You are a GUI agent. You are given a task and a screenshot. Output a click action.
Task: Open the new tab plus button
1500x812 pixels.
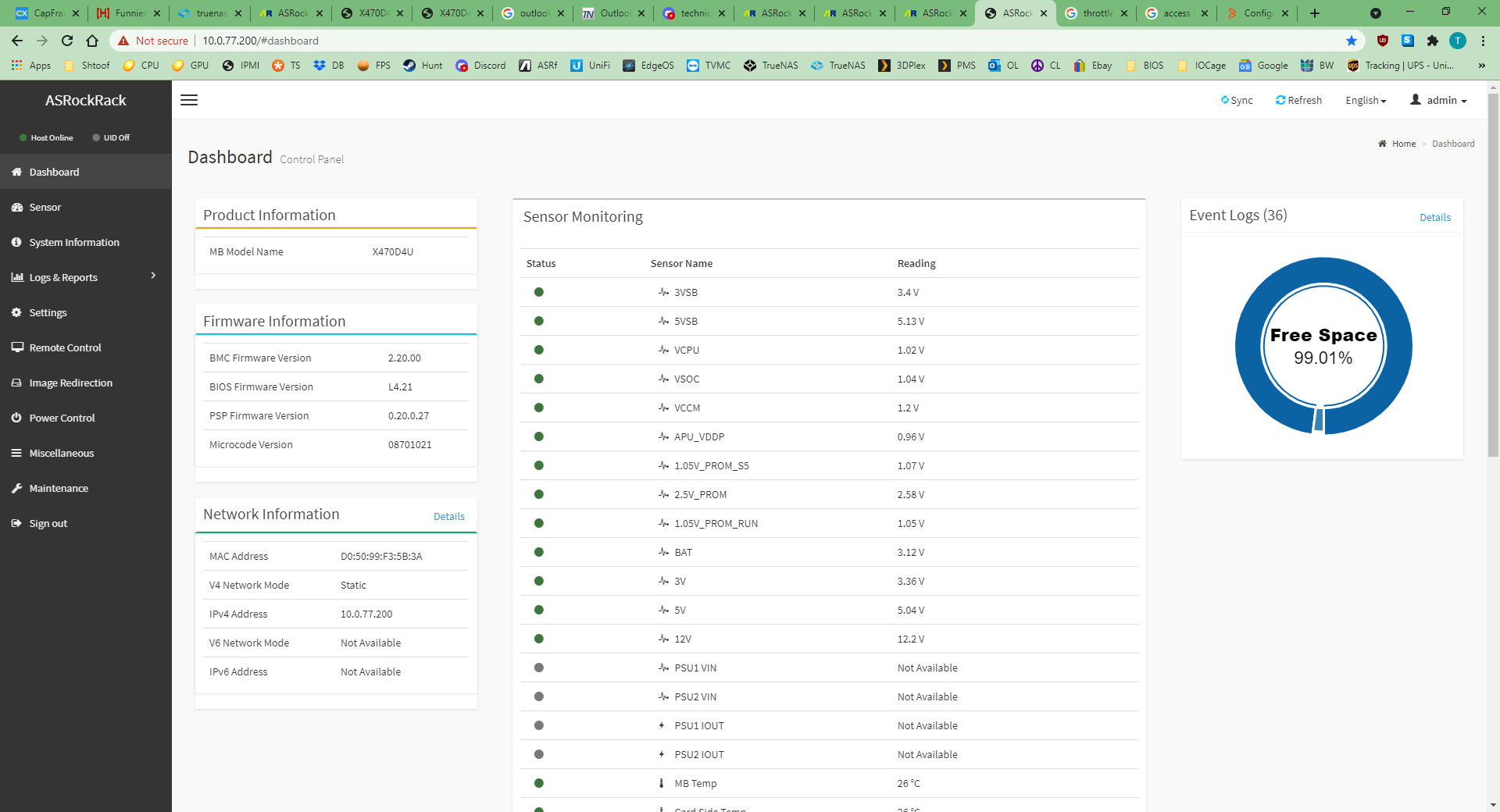[x=1315, y=13]
